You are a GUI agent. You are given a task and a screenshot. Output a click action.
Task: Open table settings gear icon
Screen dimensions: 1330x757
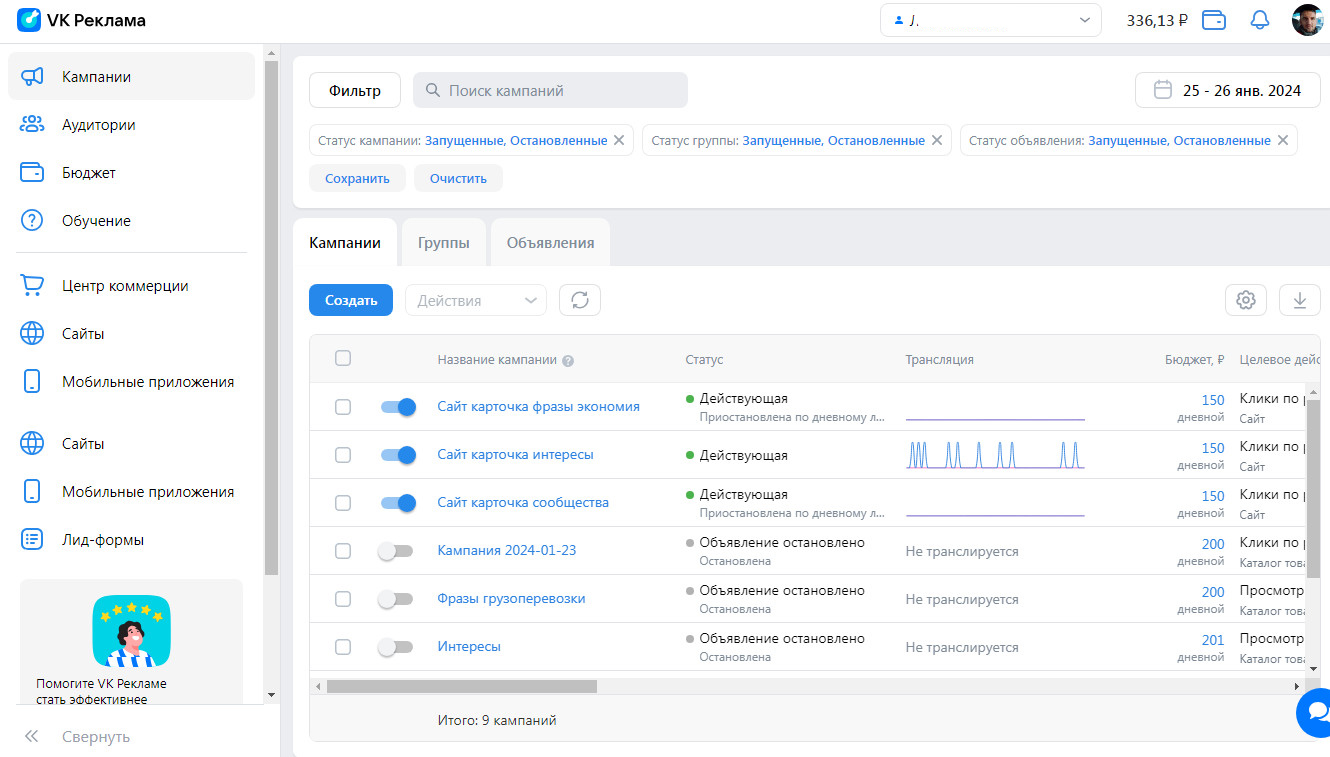pyautogui.click(x=1245, y=300)
